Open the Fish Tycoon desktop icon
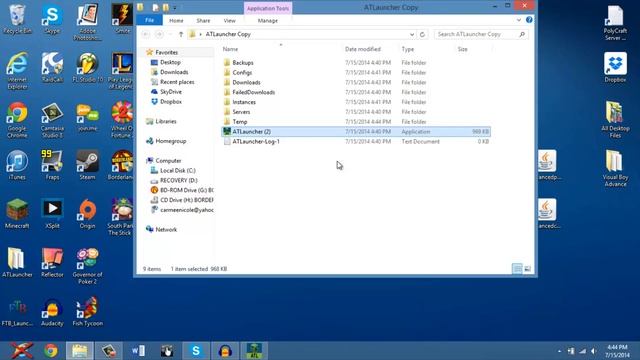The height and width of the screenshot is (360, 640). click(87, 311)
